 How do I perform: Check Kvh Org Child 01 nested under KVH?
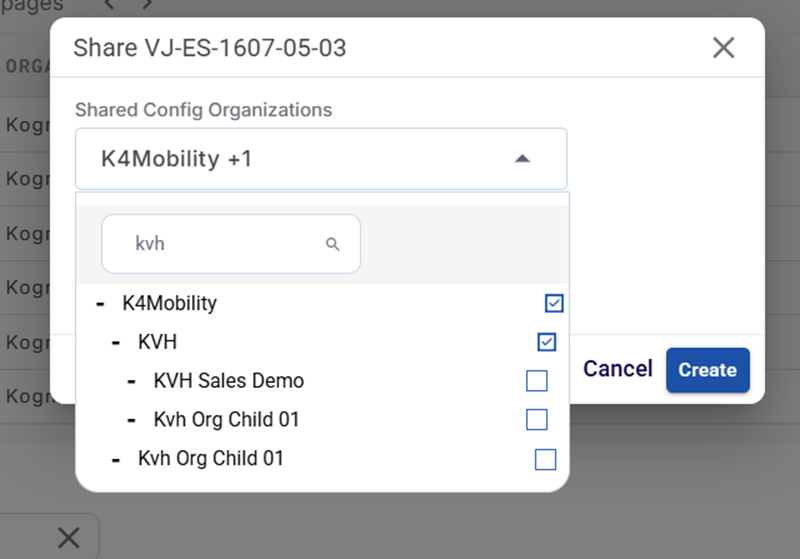pos(537,420)
